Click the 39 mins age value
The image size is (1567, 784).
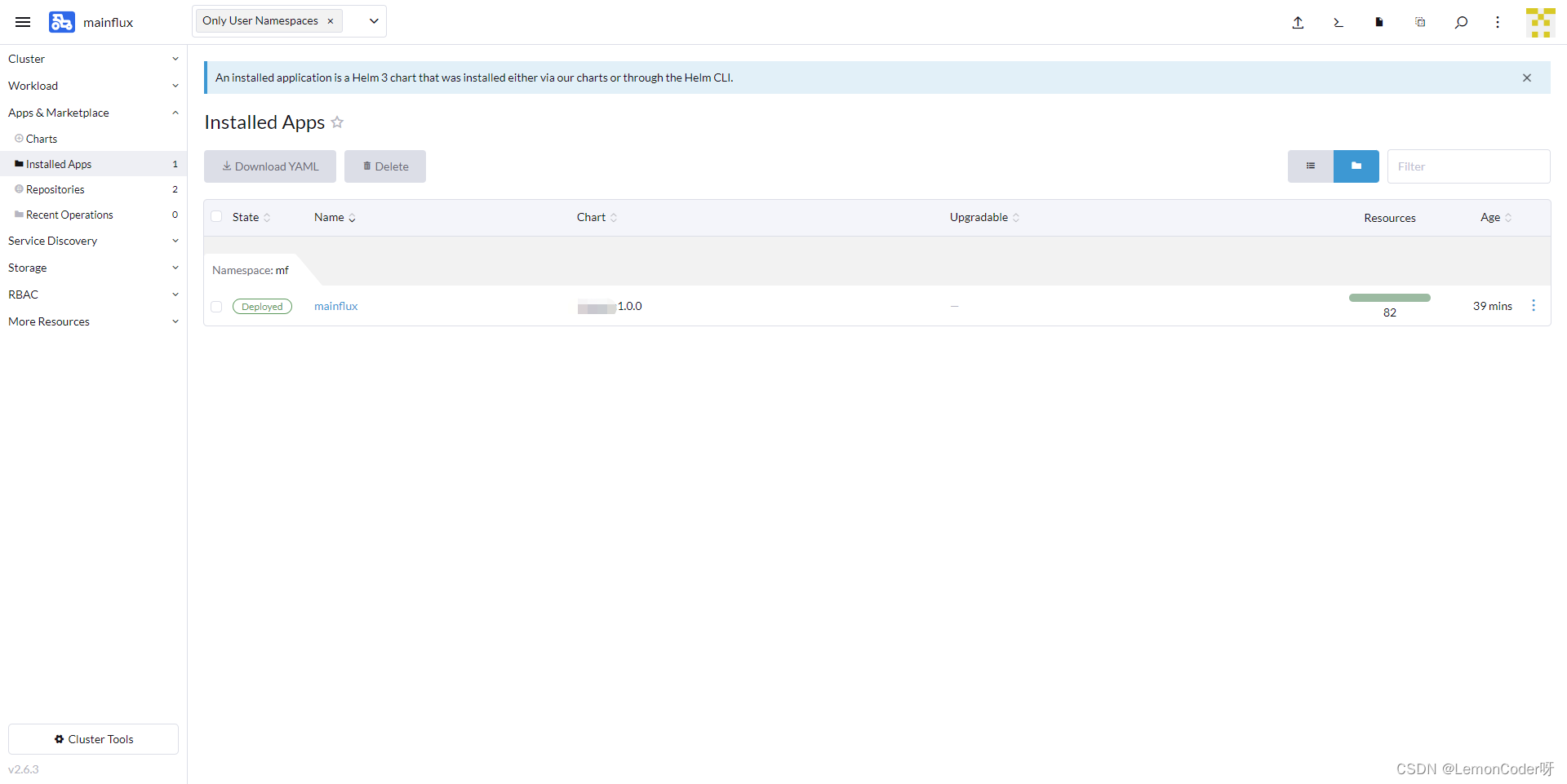pyautogui.click(x=1493, y=306)
